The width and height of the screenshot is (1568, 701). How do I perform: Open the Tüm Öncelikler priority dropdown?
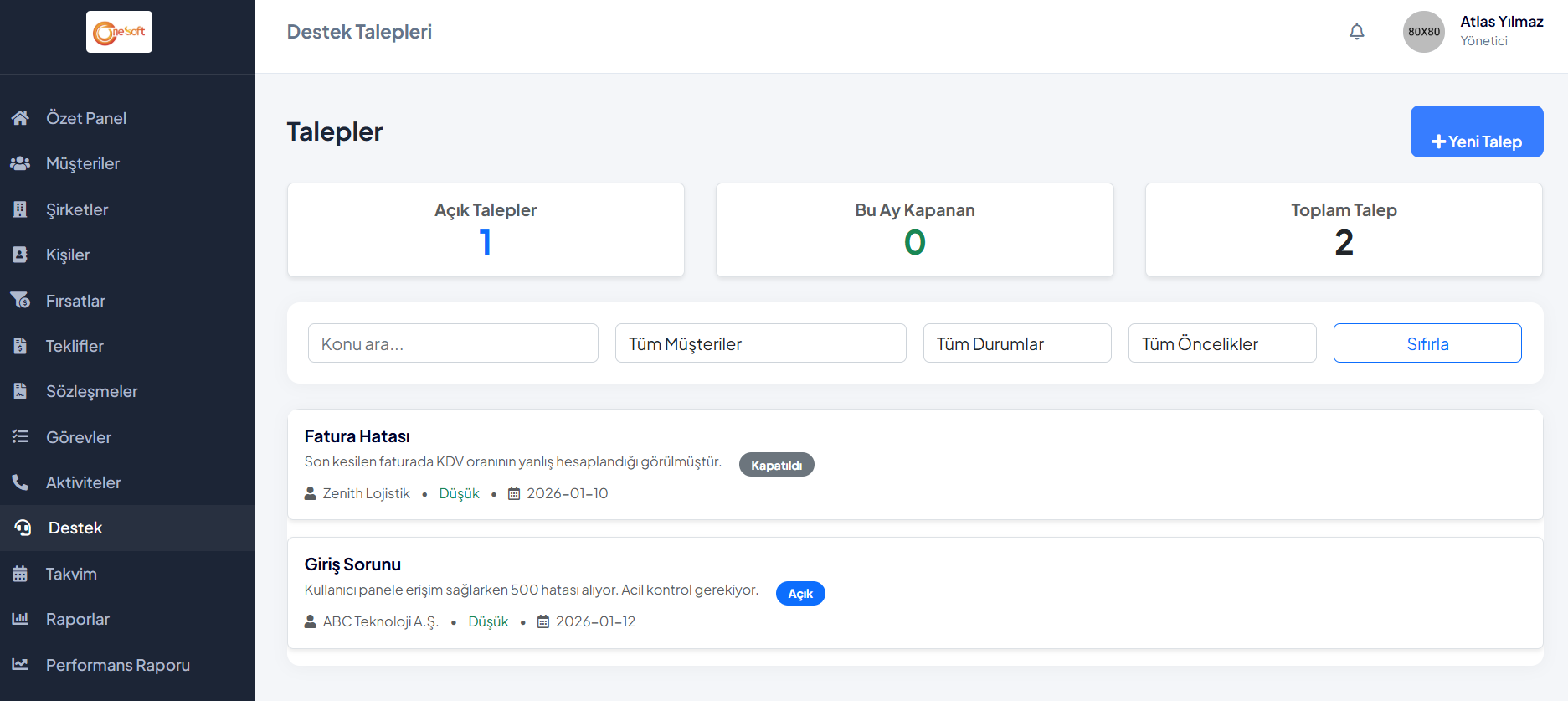pyautogui.click(x=1221, y=343)
